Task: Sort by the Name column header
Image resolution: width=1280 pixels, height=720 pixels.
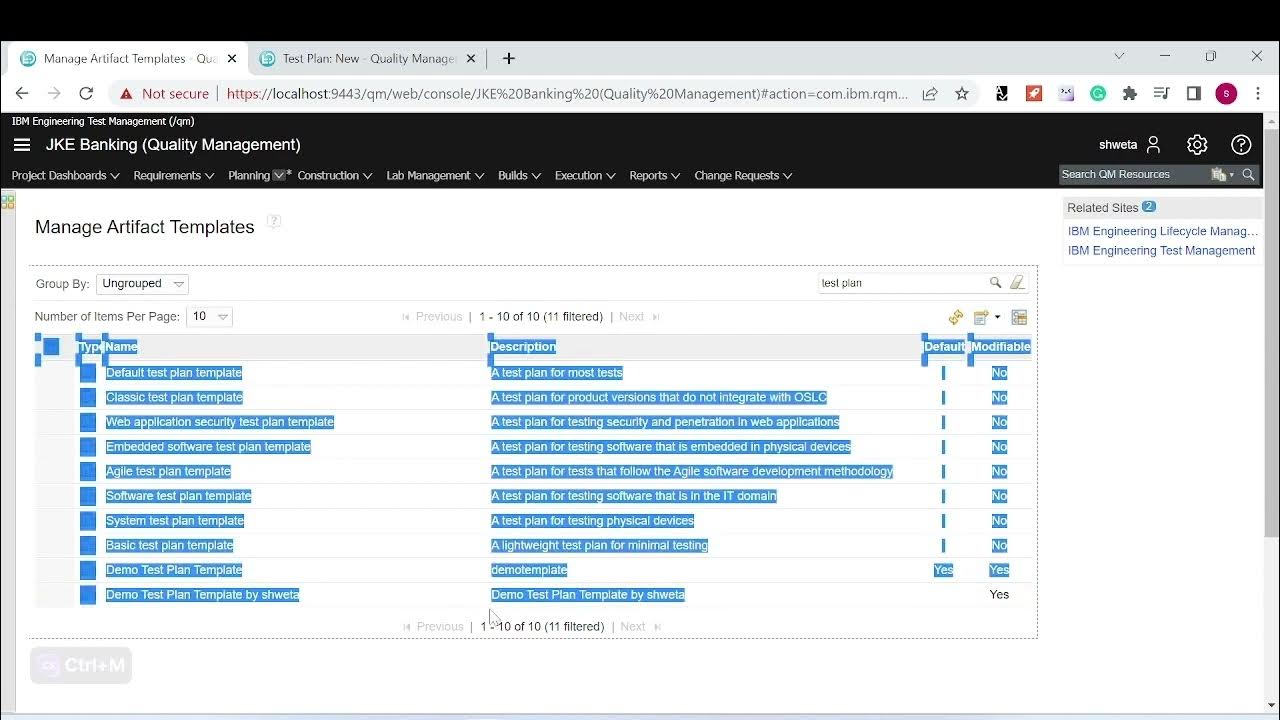Action: click(121, 347)
